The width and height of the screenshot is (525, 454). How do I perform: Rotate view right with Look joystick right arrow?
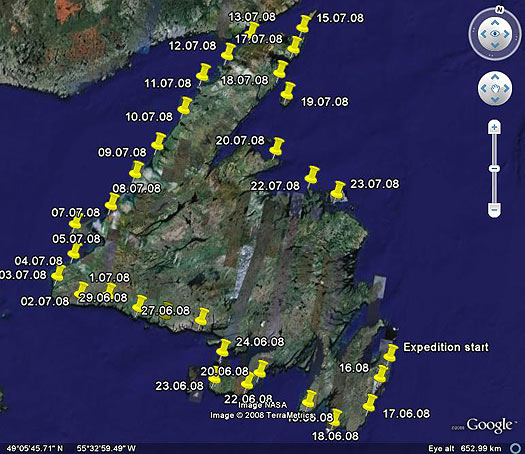pos(506,34)
